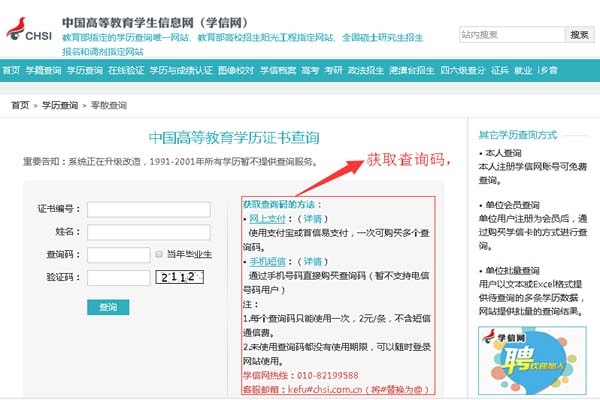Switch to the 学信档案 nav item
The image size is (600, 400).
(278, 71)
